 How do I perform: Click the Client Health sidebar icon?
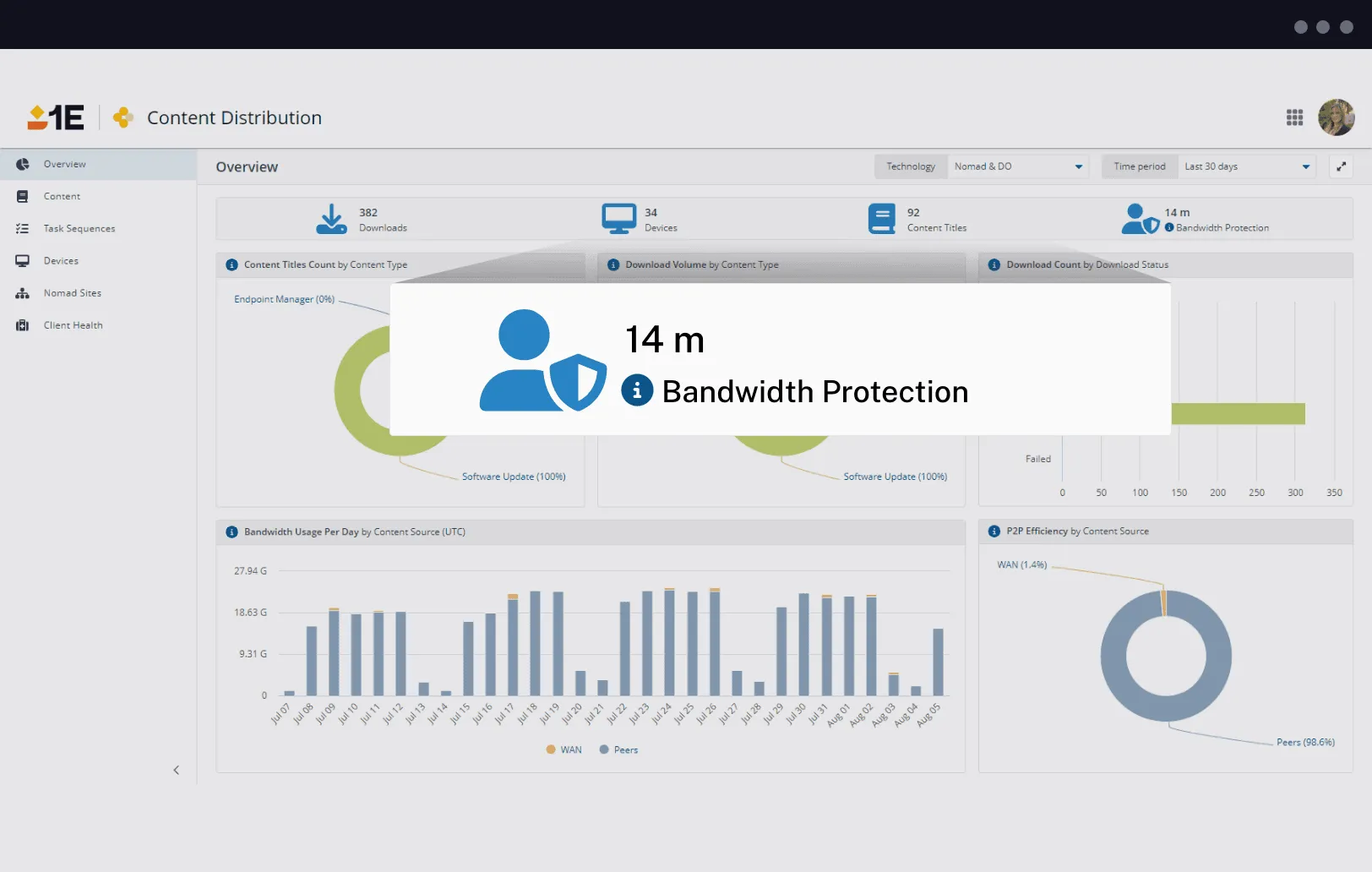point(22,324)
